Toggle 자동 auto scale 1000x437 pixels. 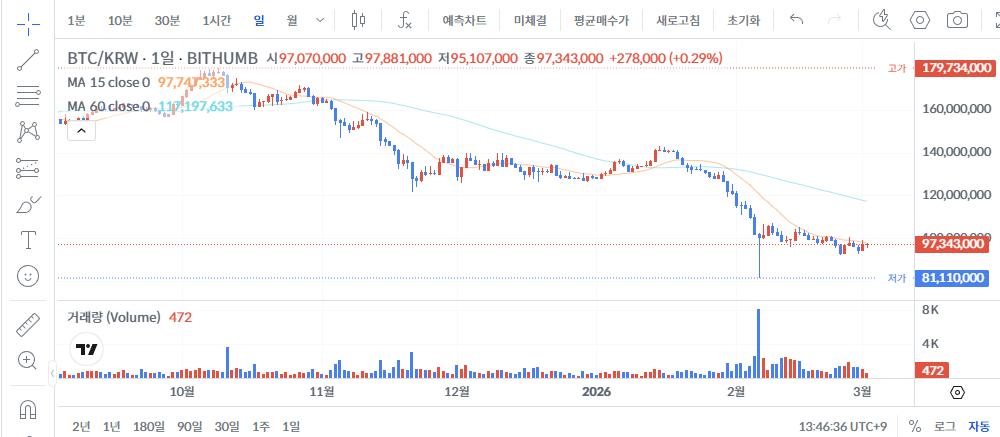tap(978, 426)
